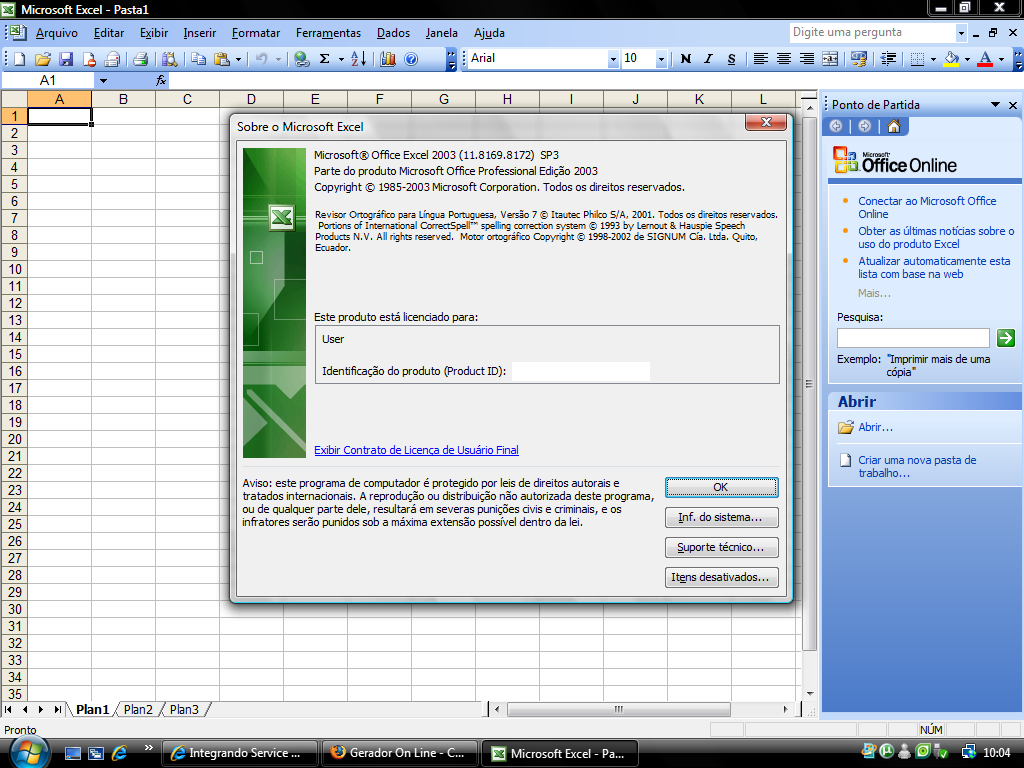Apply AutoSum with the sigma icon
Viewport: 1024px width, 768px height.
click(324, 58)
